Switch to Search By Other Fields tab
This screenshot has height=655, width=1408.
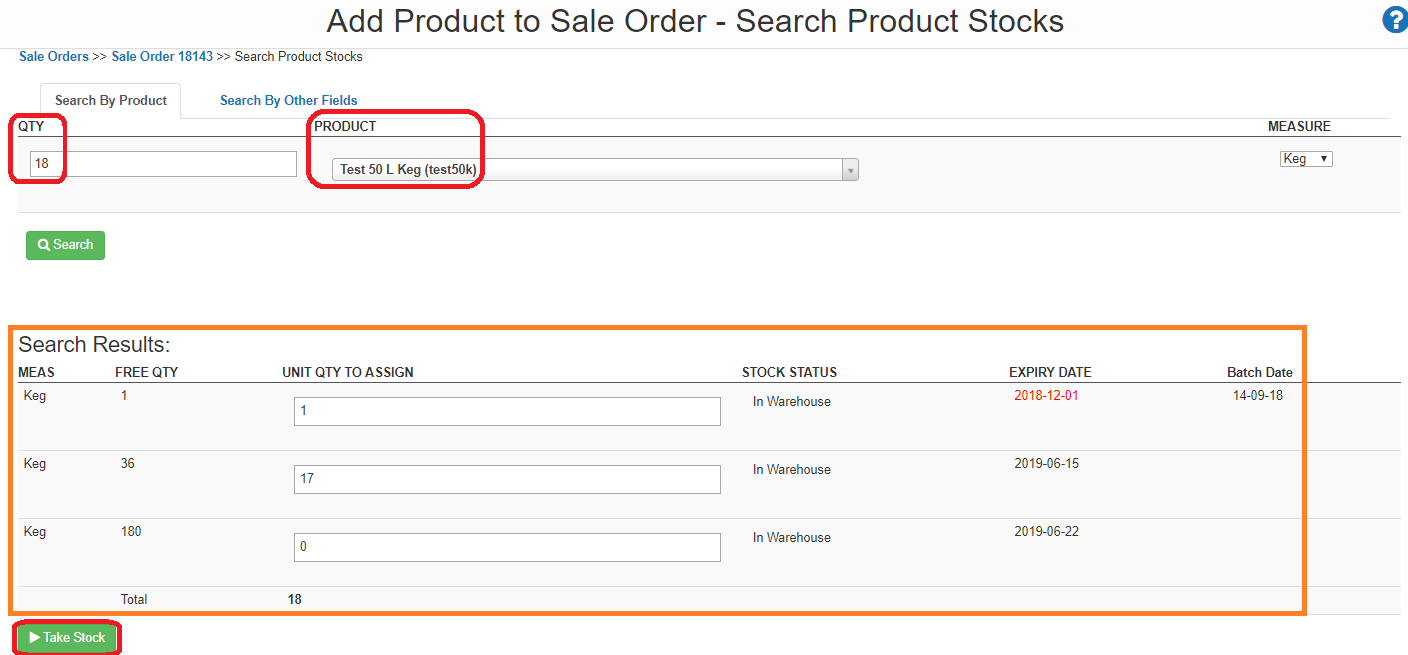(x=288, y=101)
